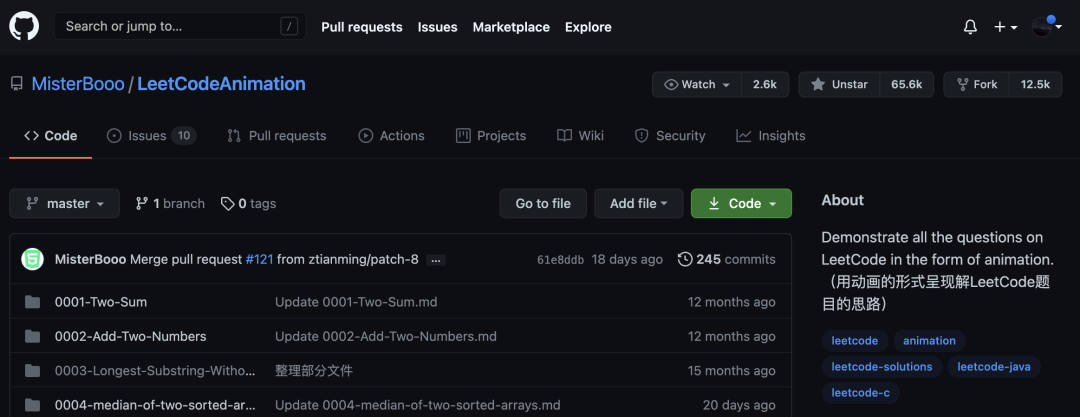Open the LeetCodeAnimation repository link
Screen dimensions: 1080x417
pos(221,84)
